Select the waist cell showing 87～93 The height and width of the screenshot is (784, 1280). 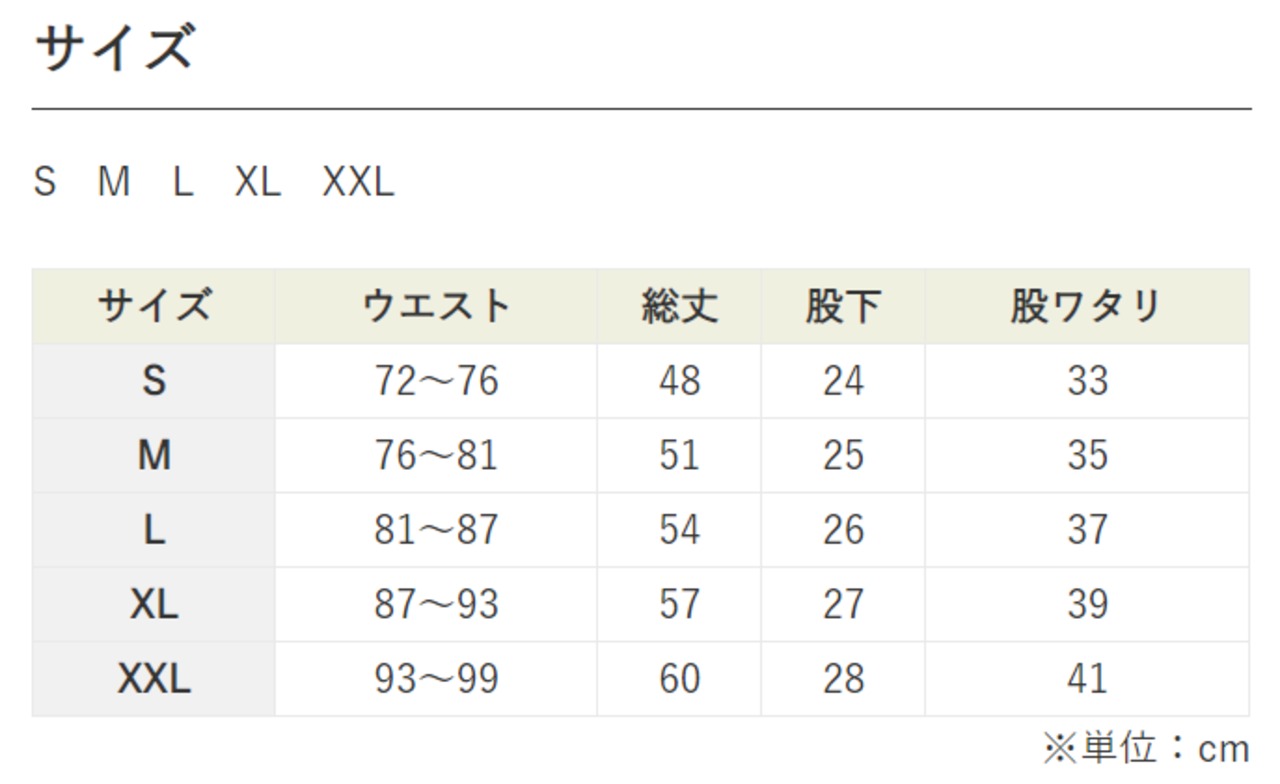tap(436, 604)
